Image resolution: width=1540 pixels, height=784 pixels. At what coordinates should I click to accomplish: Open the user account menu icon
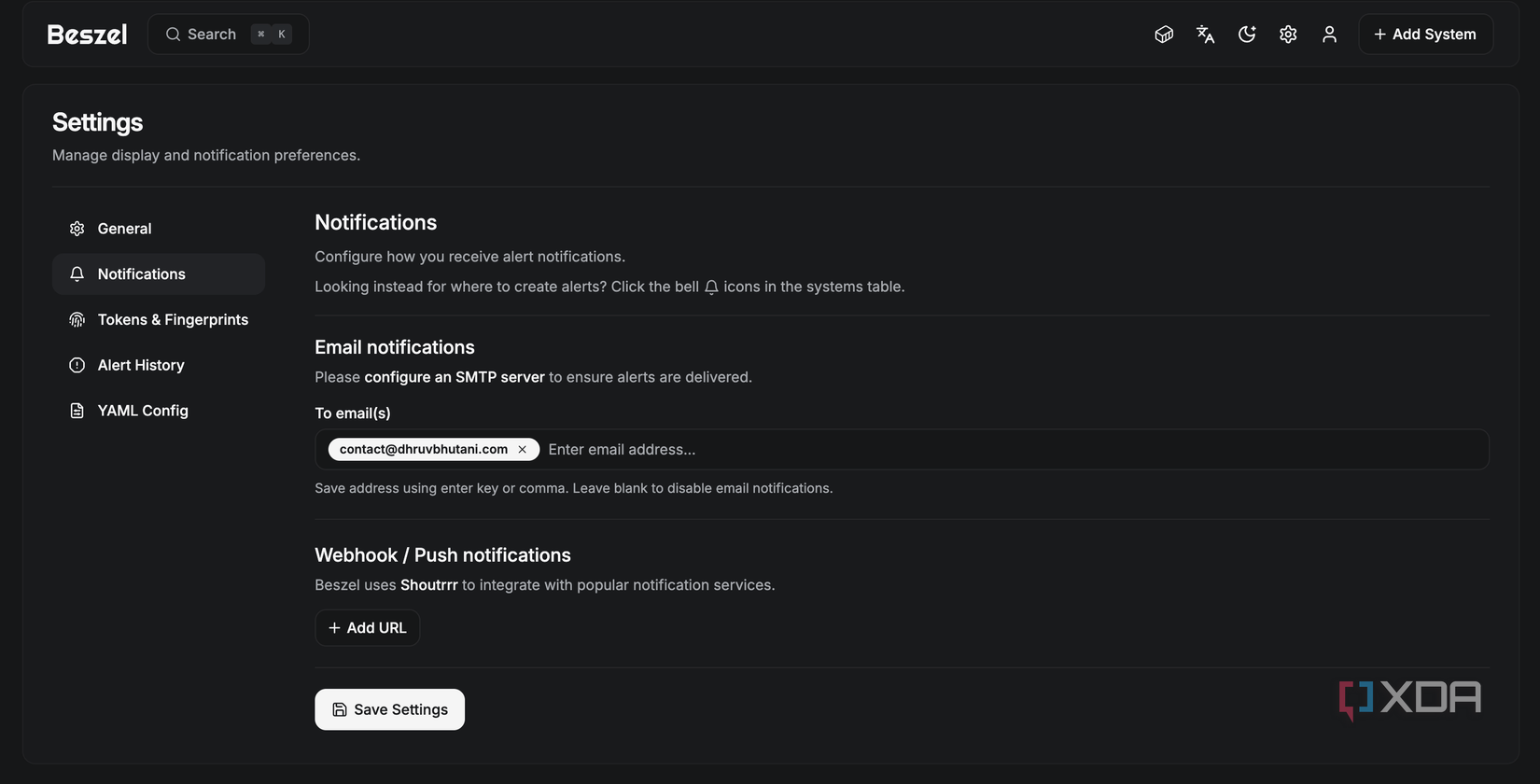pyautogui.click(x=1329, y=35)
